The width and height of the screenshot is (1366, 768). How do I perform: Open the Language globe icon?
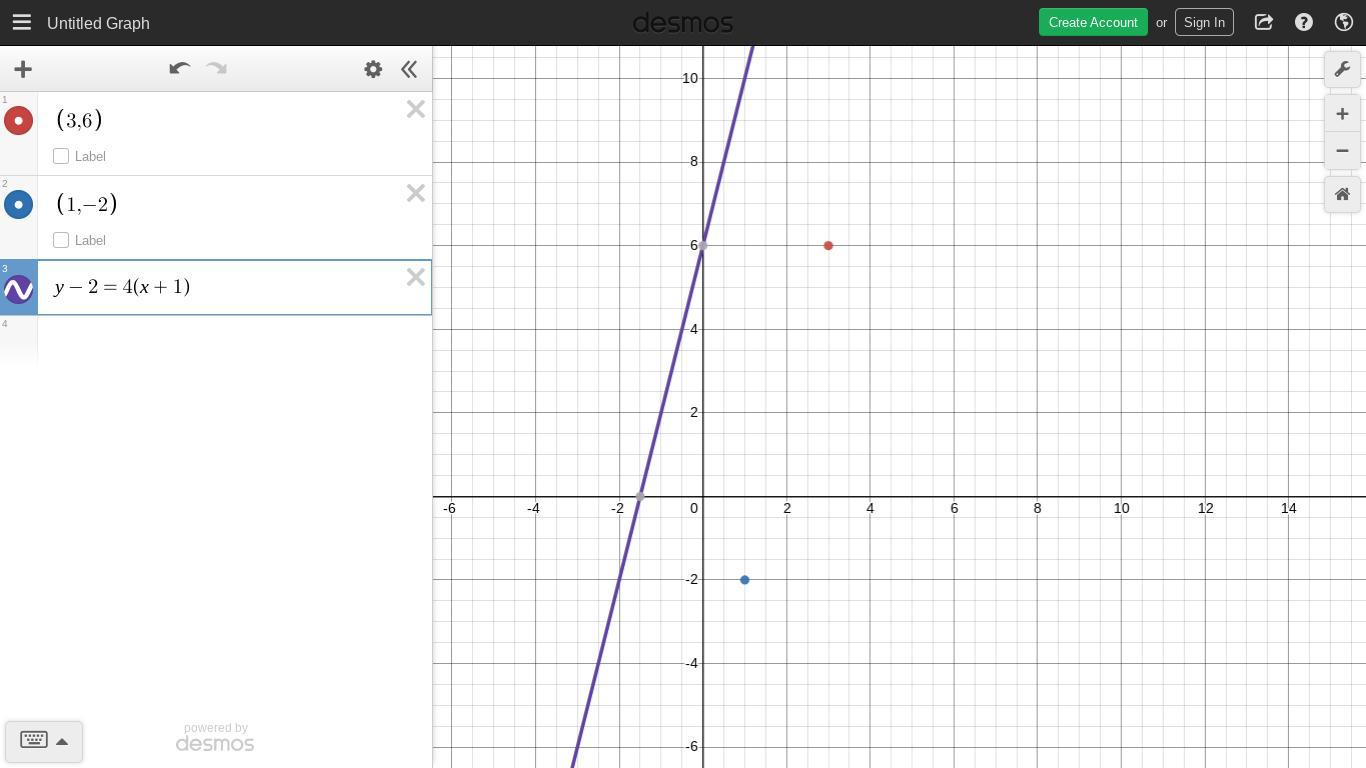tap(1344, 22)
